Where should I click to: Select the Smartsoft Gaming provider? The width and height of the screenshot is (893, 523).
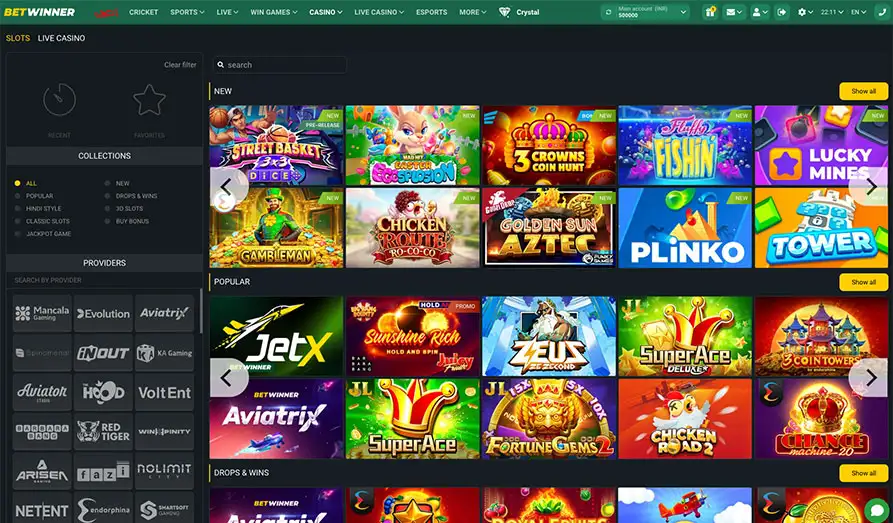(x=164, y=508)
